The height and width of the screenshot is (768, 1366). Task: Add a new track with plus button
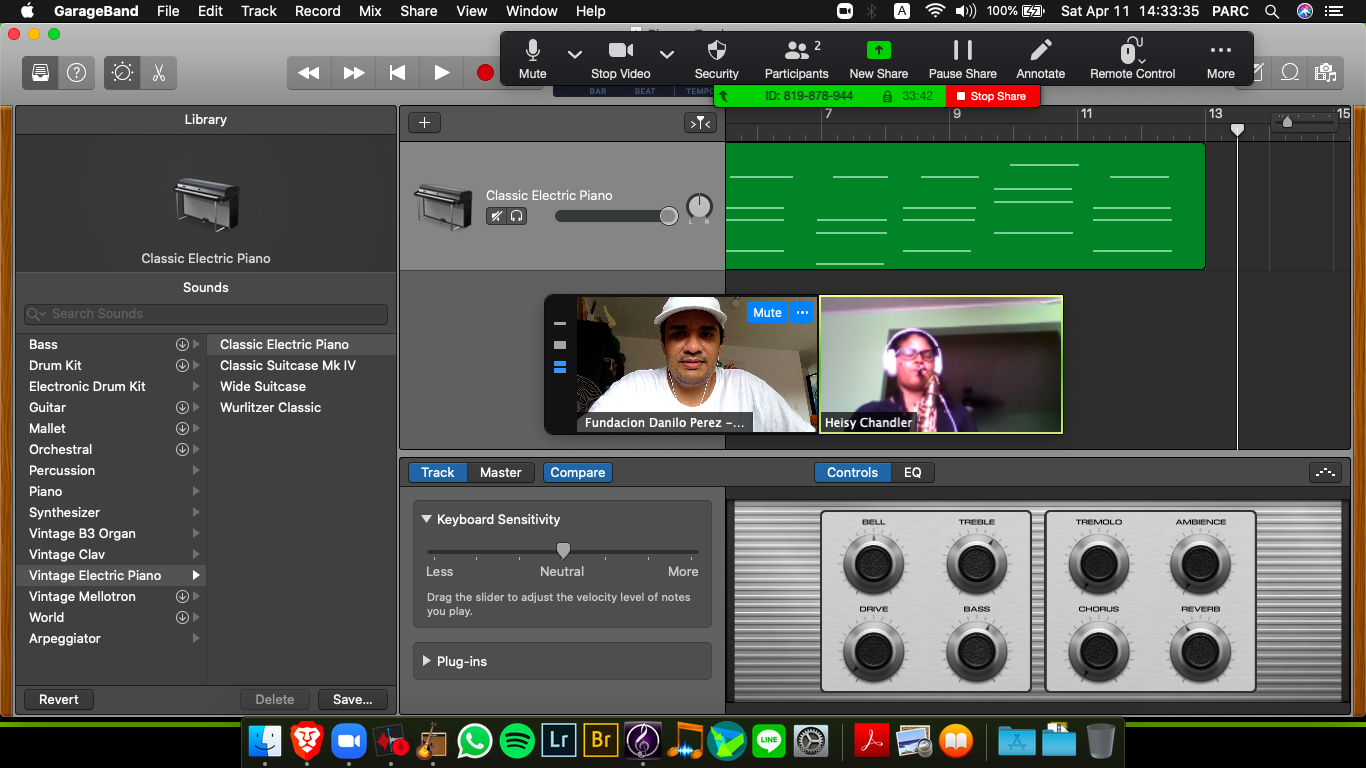tap(424, 123)
